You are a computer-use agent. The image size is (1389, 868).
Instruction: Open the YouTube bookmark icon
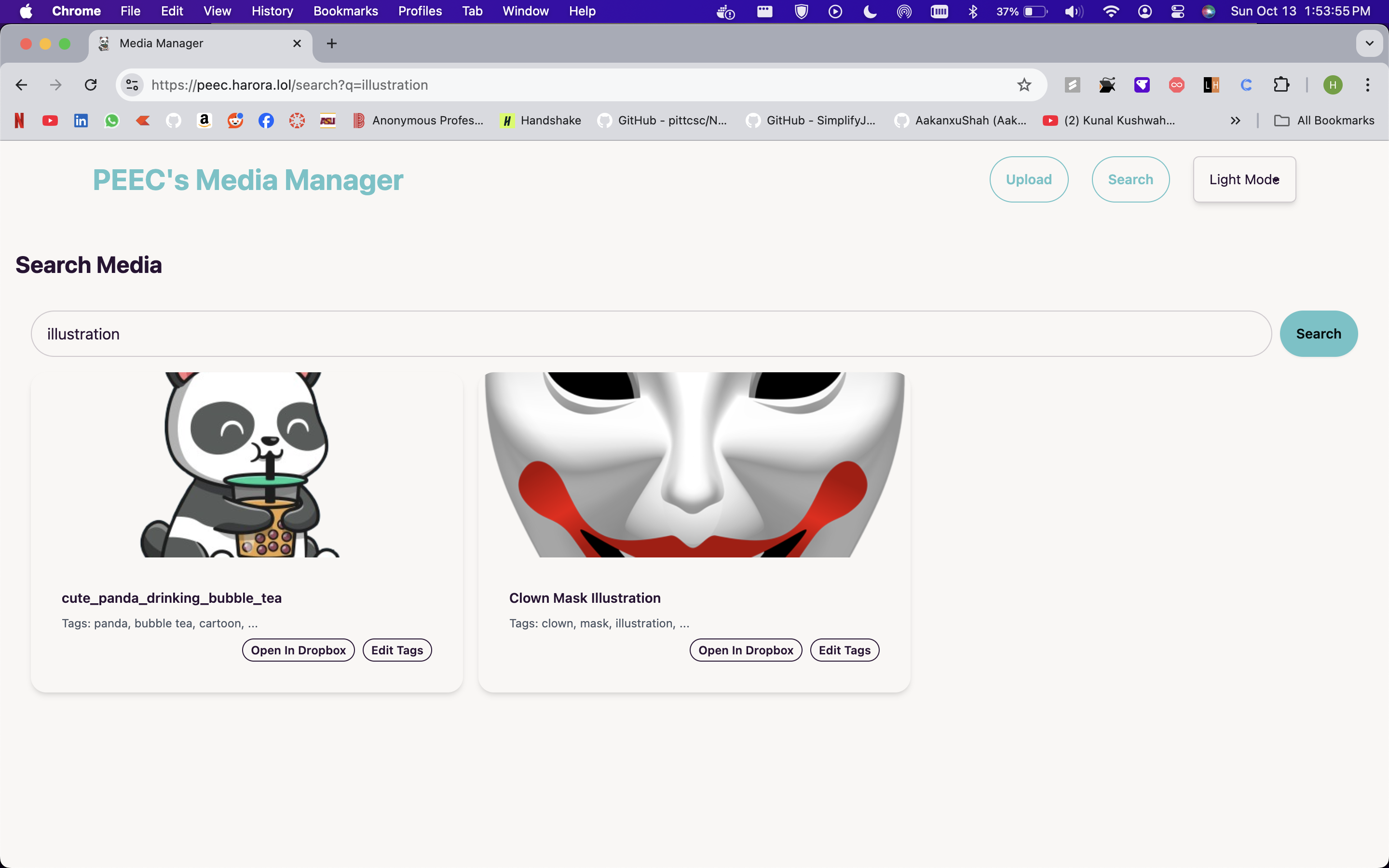pyautogui.click(x=50, y=121)
